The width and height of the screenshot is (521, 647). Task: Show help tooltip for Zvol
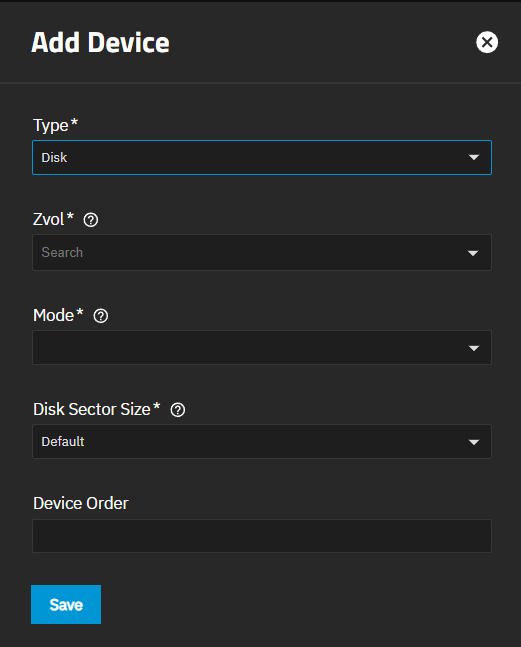[91, 220]
